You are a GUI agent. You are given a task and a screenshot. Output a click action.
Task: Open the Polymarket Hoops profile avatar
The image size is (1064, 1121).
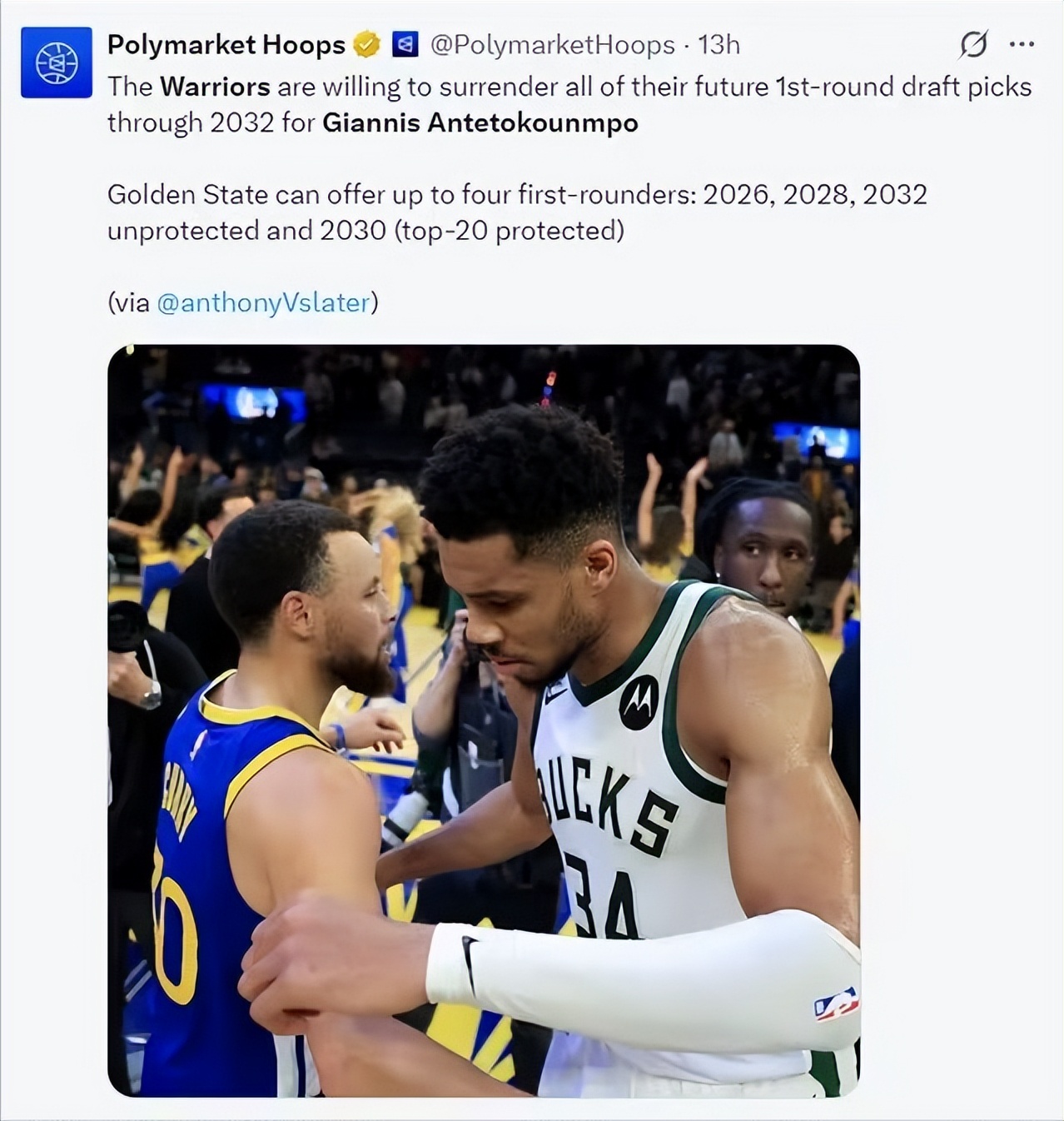(x=57, y=62)
